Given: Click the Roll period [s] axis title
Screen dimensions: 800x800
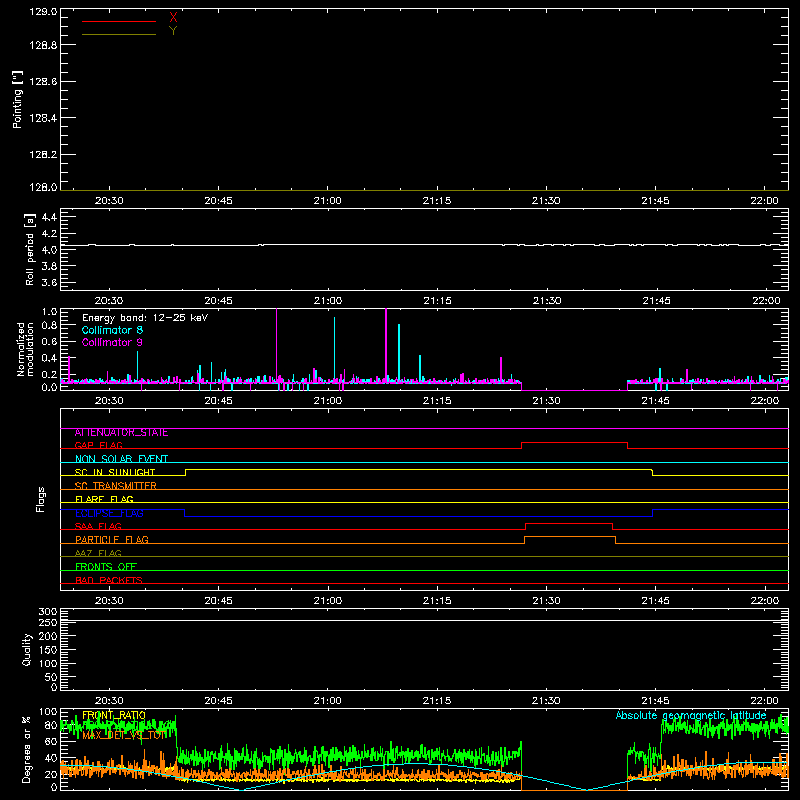Looking at the screenshot, I should 30,249.
